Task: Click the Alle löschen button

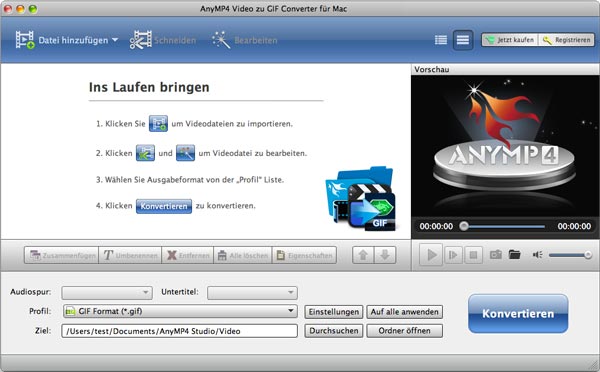Action: 243,255
